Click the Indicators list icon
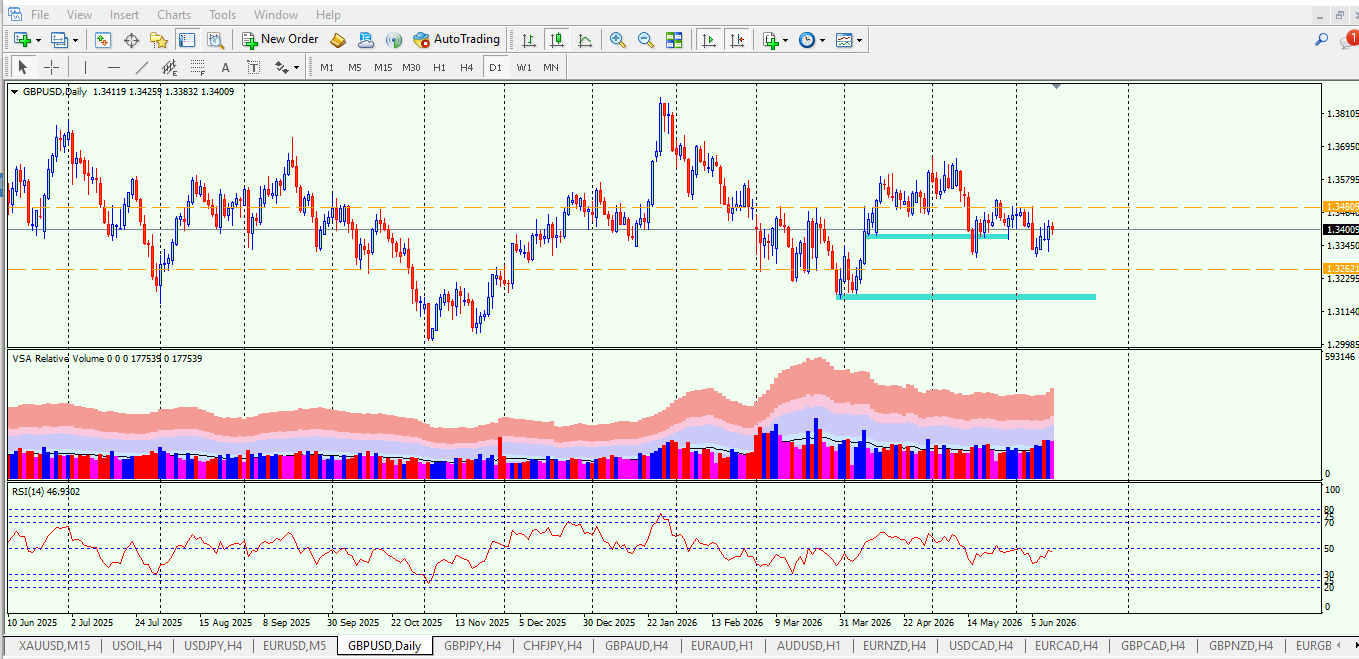The height and width of the screenshot is (659, 1359). pyautogui.click(x=770, y=40)
